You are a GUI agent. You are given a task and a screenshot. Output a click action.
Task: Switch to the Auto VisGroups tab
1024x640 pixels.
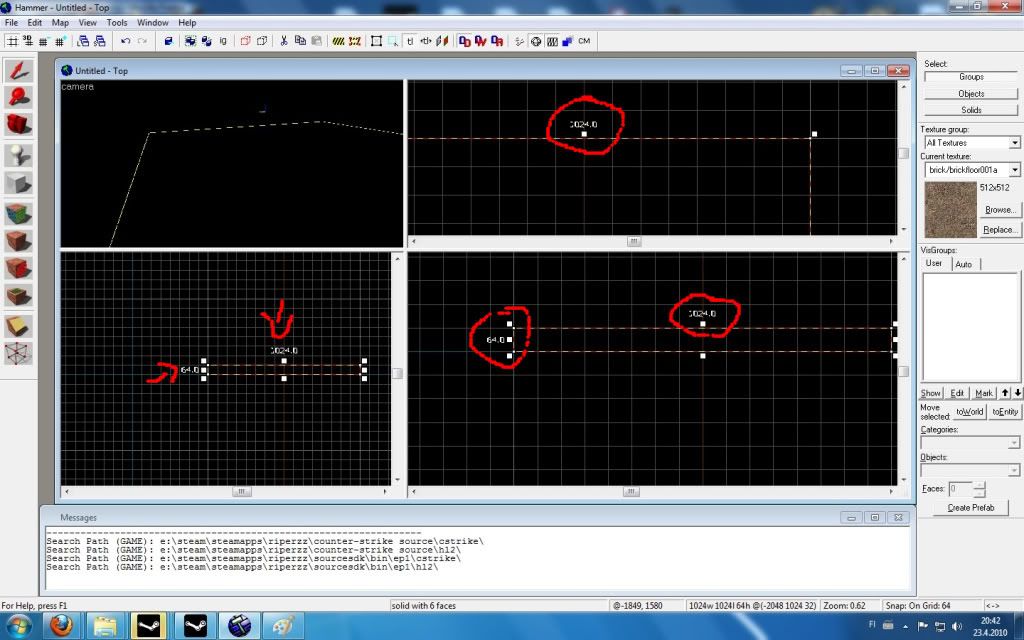[x=963, y=264]
